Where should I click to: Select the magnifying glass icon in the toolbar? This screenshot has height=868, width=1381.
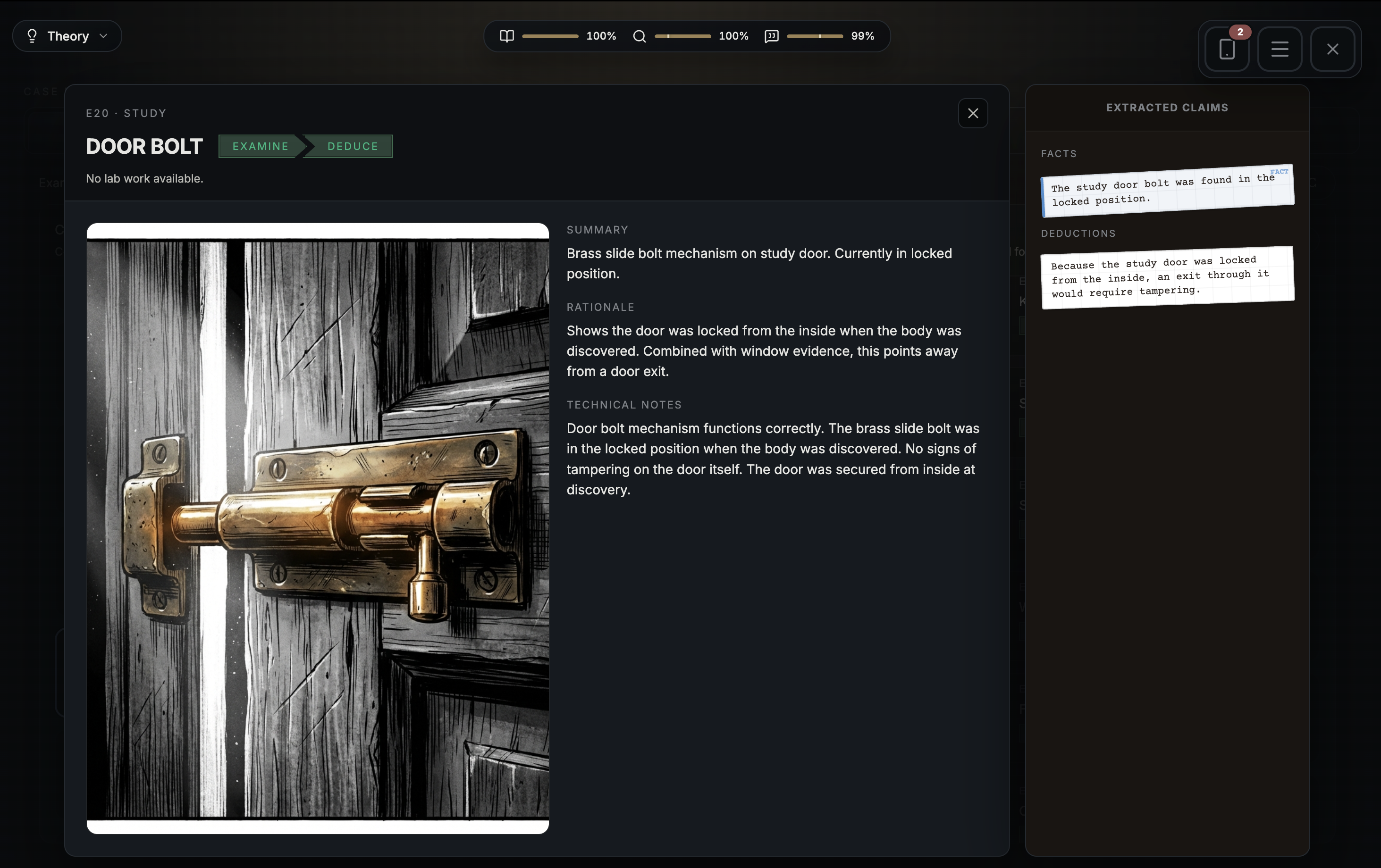pos(639,35)
